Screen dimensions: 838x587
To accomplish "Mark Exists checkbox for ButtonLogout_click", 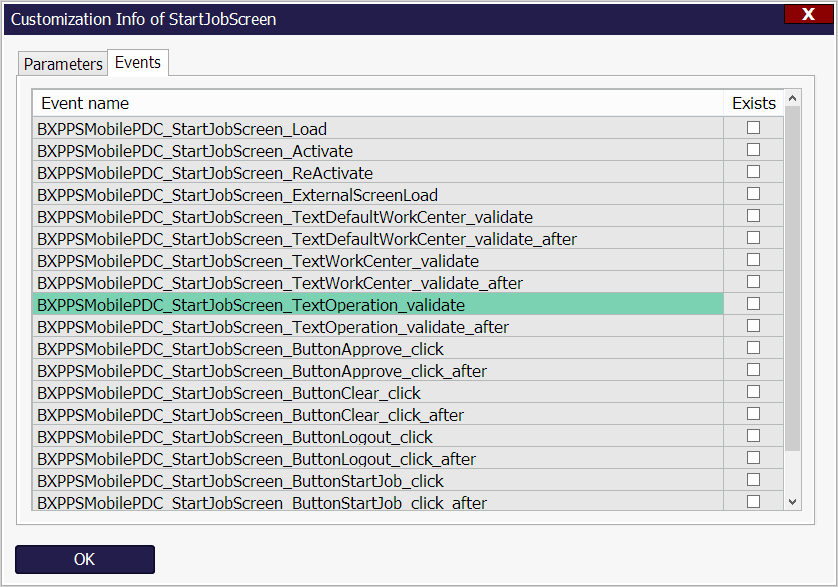I will (753, 436).
